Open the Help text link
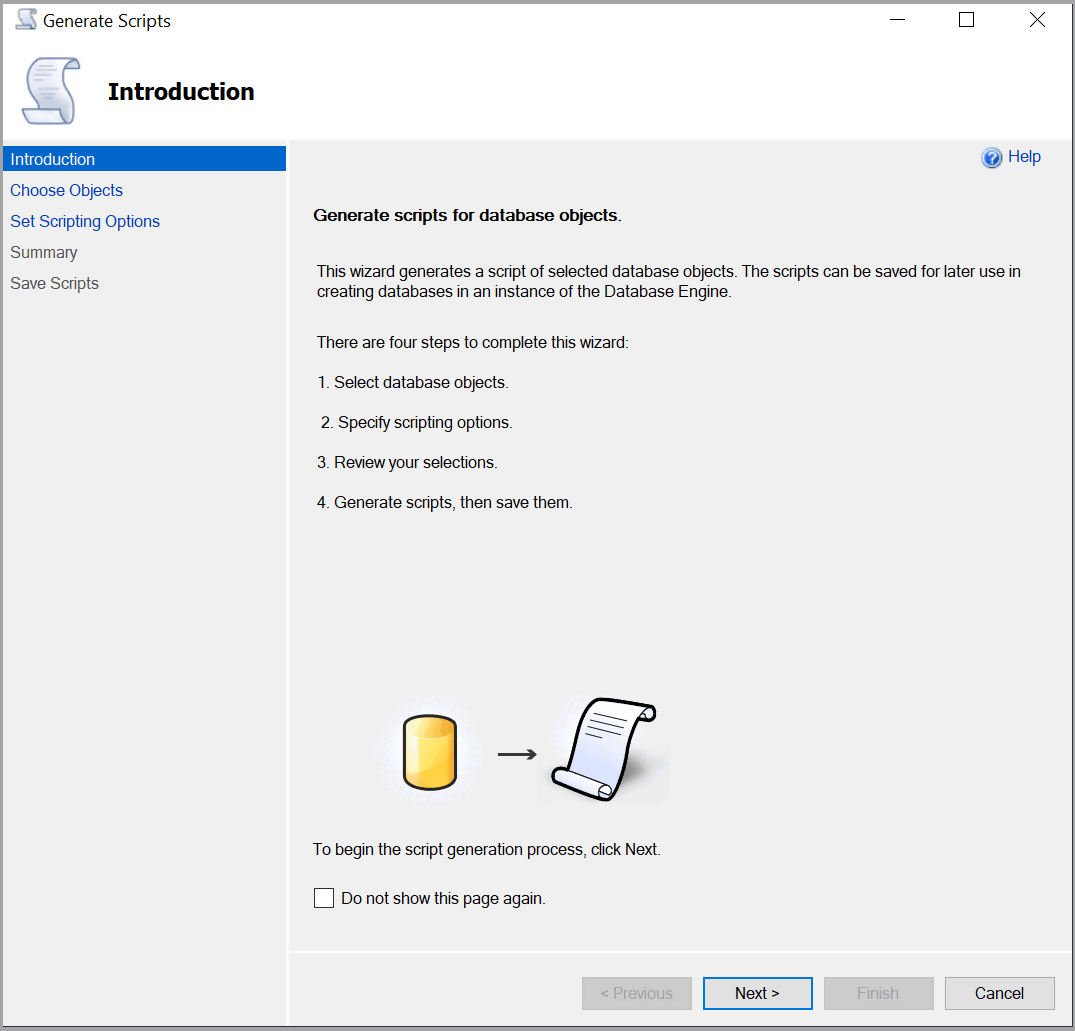 point(1024,157)
